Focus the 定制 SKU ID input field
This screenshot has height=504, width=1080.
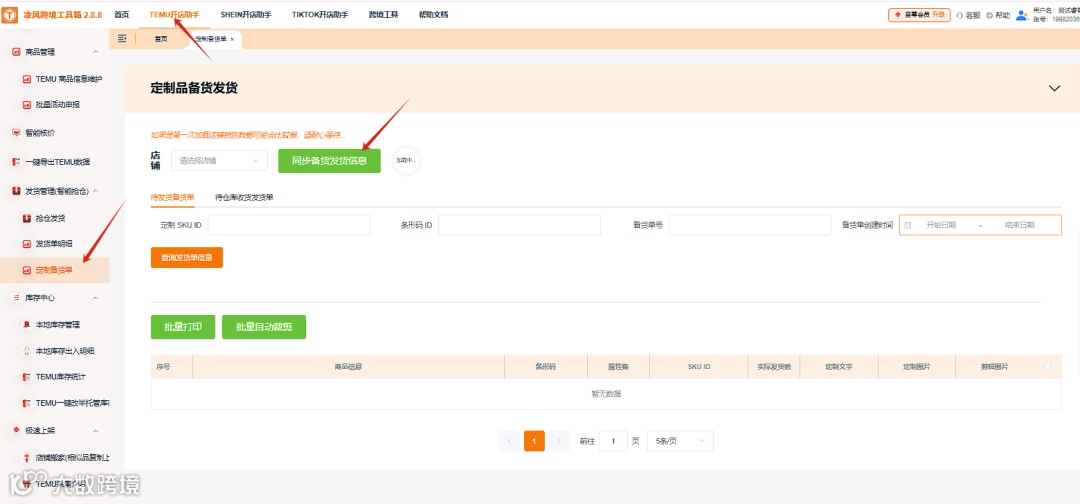(x=289, y=225)
